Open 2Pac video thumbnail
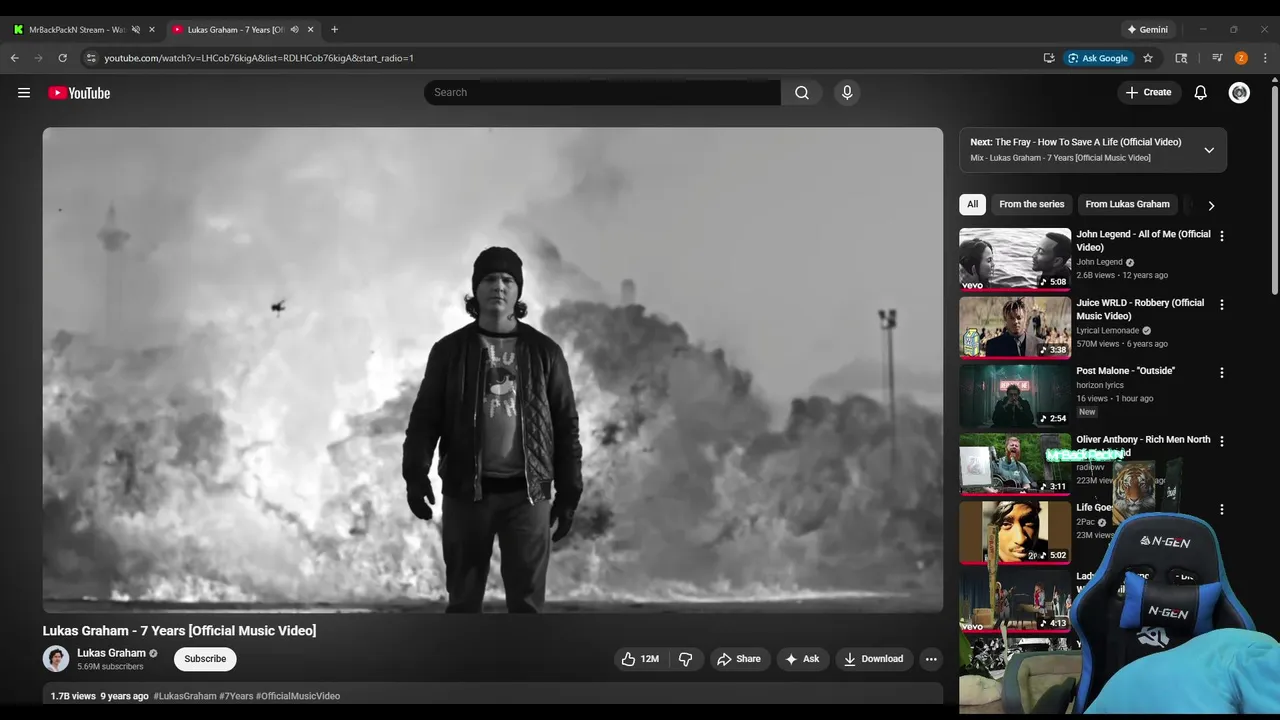Screen dimensions: 1280x720 [x=1015, y=532]
